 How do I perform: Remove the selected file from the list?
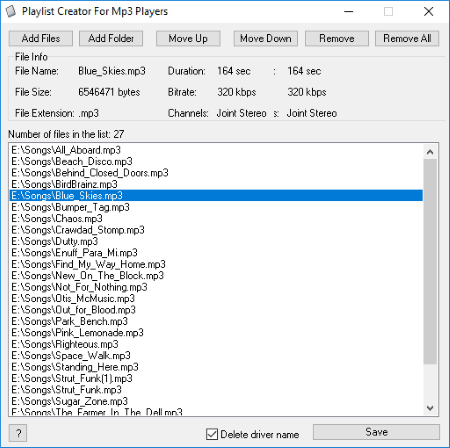point(337,39)
